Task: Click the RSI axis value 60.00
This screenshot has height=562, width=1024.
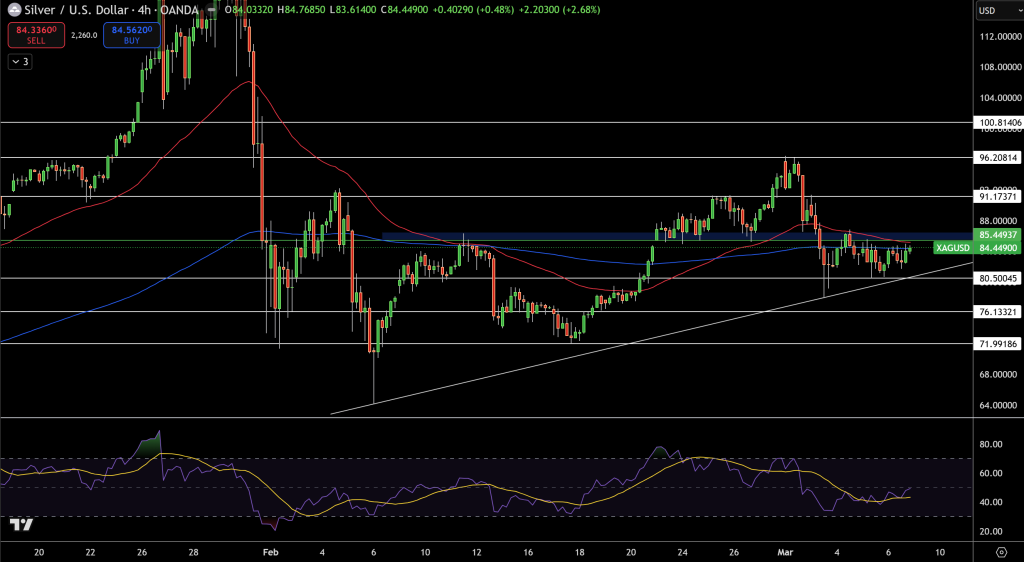Action: 991,473
